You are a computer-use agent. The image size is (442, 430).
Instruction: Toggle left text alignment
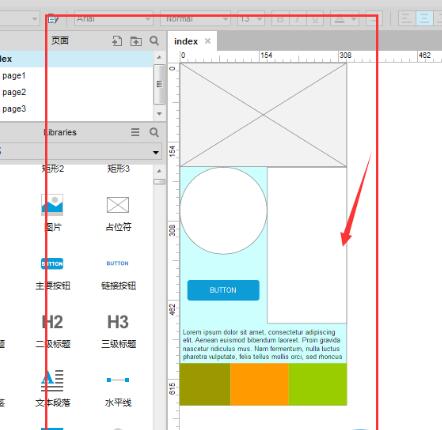point(406,18)
